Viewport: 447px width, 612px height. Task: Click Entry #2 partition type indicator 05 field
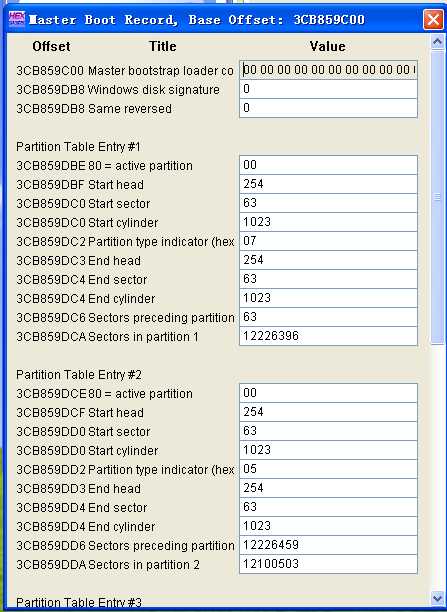pyautogui.click(x=328, y=469)
